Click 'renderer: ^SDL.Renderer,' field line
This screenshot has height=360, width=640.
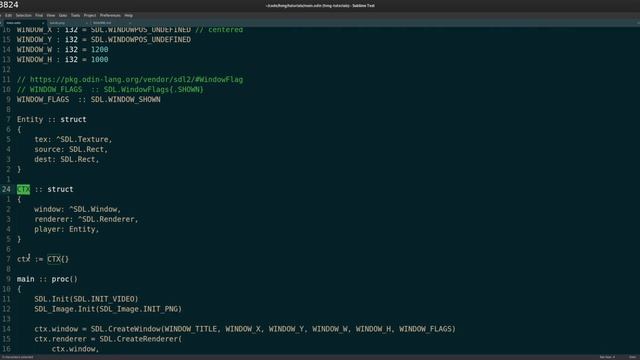[x=86, y=220]
